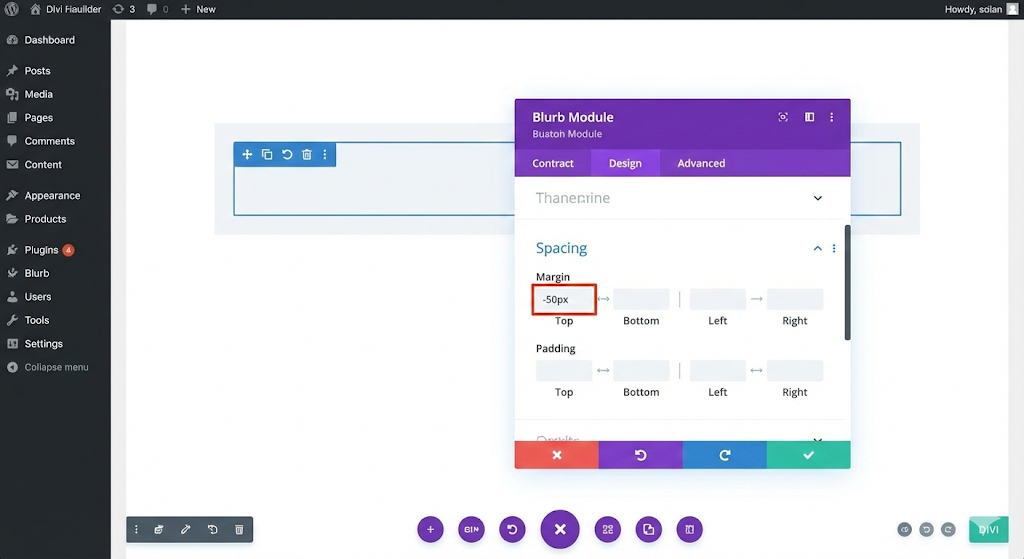Click the Divi Fiauilder site name link
1024x559 pixels.
pos(65,9)
